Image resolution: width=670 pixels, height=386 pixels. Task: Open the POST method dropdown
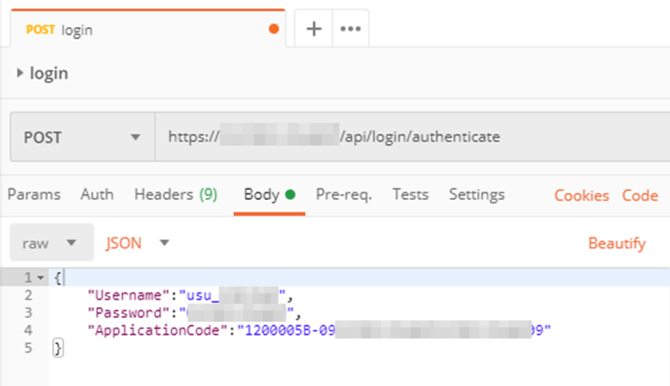(82, 137)
